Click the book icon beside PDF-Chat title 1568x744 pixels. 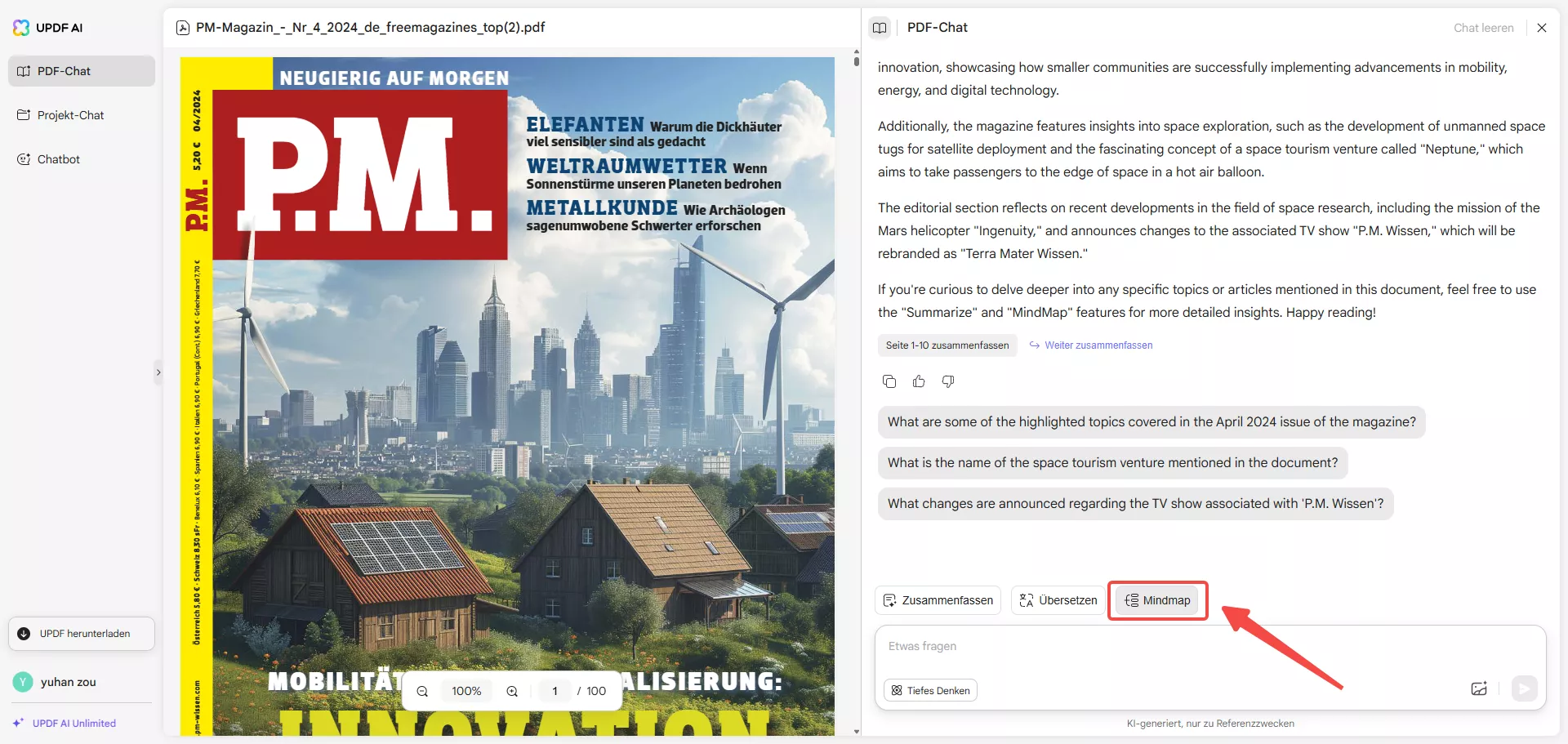(880, 28)
